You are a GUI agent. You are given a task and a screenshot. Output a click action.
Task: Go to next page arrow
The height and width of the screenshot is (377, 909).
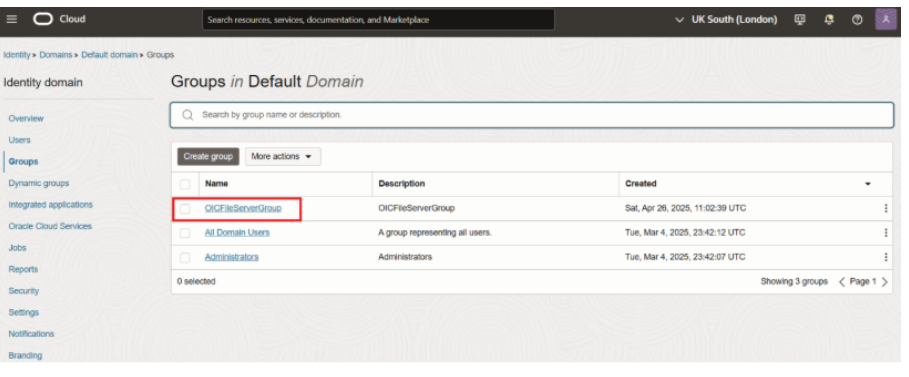(885, 282)
